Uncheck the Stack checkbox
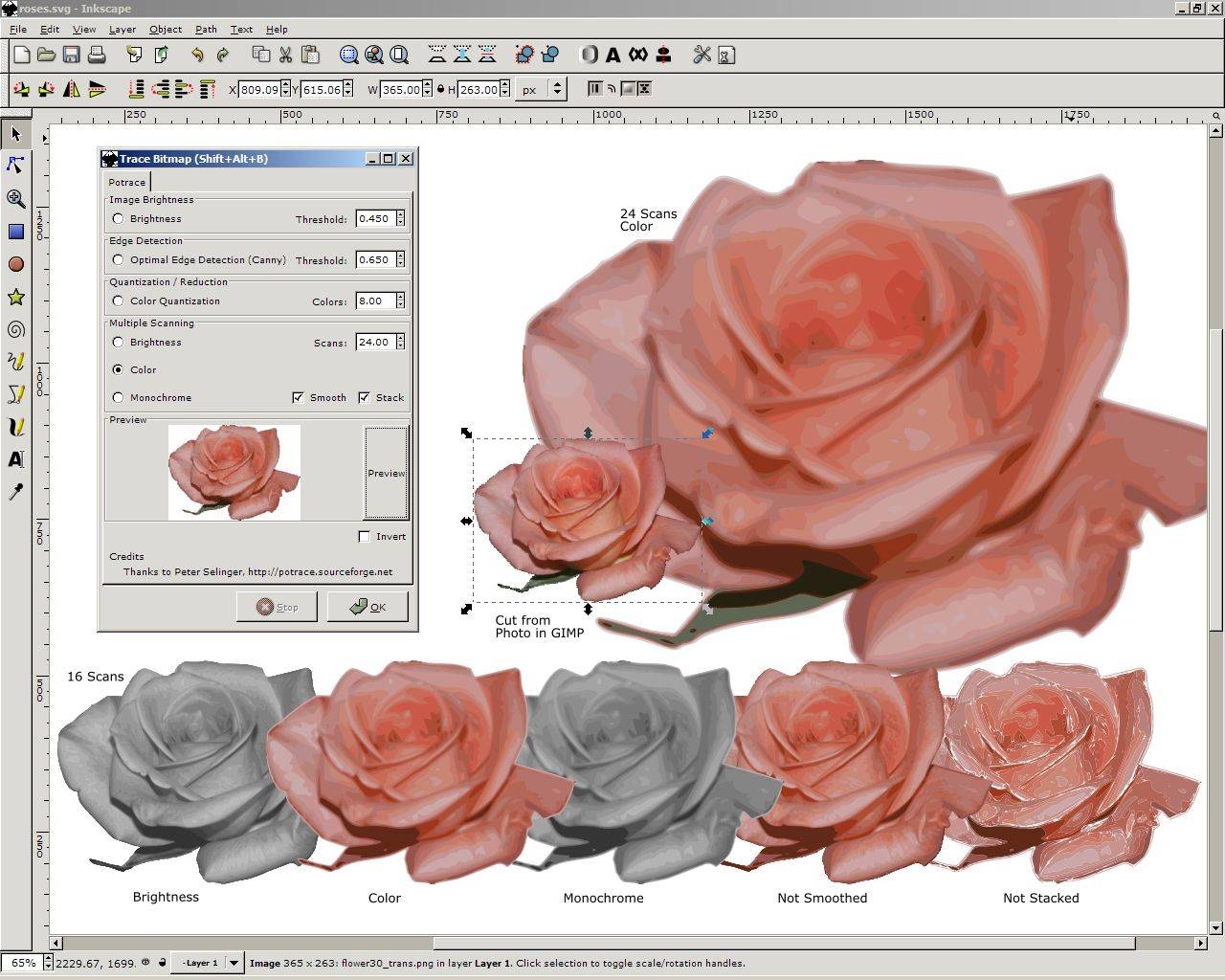 tap(364, 397)
